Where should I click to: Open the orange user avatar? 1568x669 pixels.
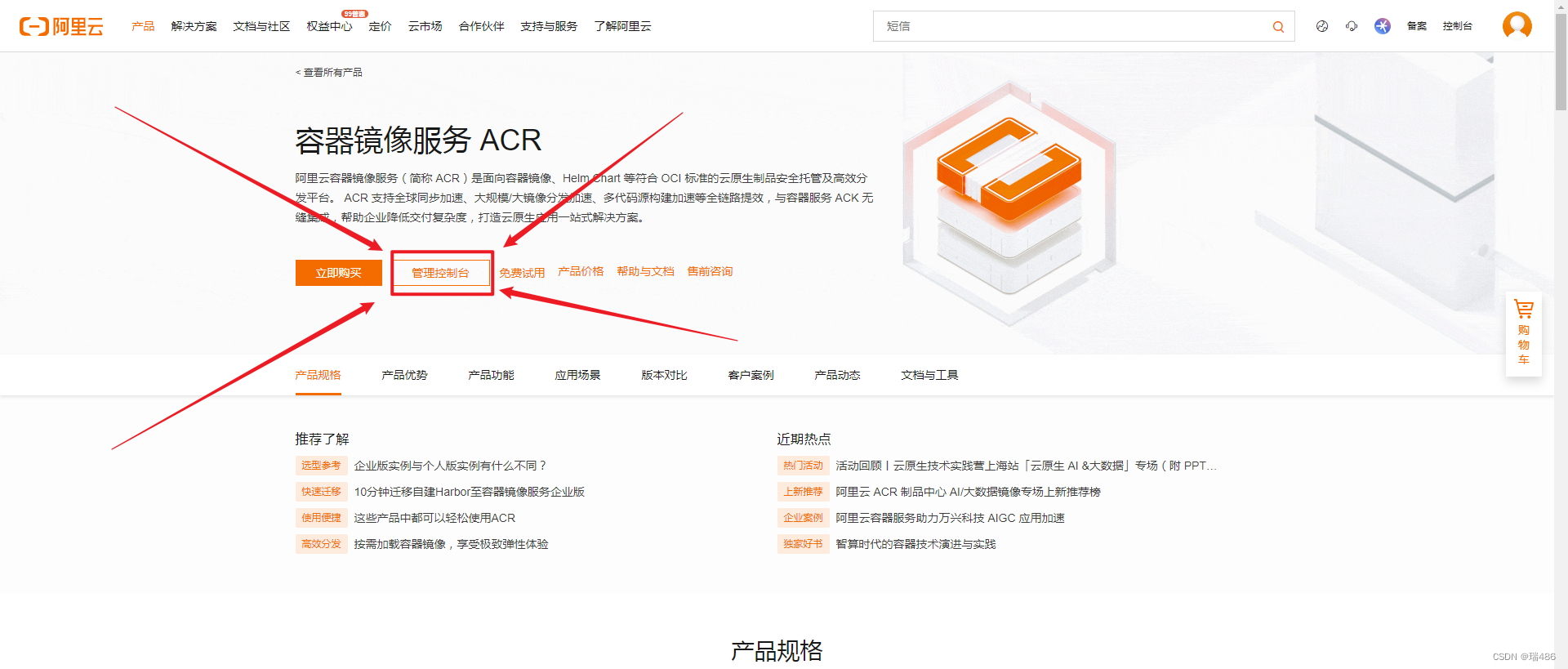point(1517,26)
